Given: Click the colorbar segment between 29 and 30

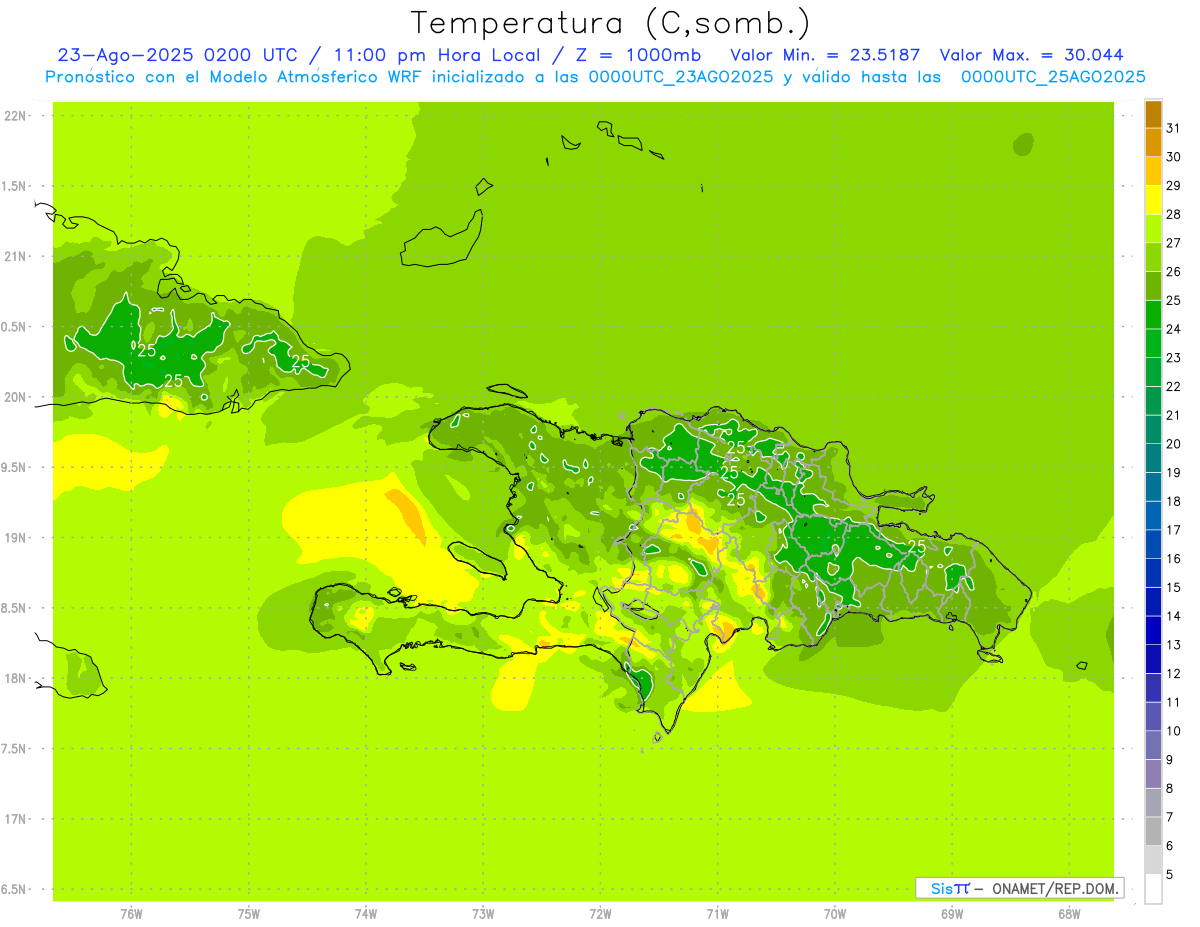Looking at the screenshot, I should tap(1153, 172).
